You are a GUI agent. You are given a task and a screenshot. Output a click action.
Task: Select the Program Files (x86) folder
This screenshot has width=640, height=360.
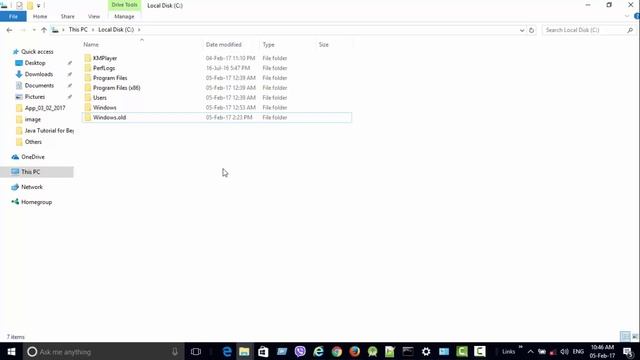click(x=117, y=88)
